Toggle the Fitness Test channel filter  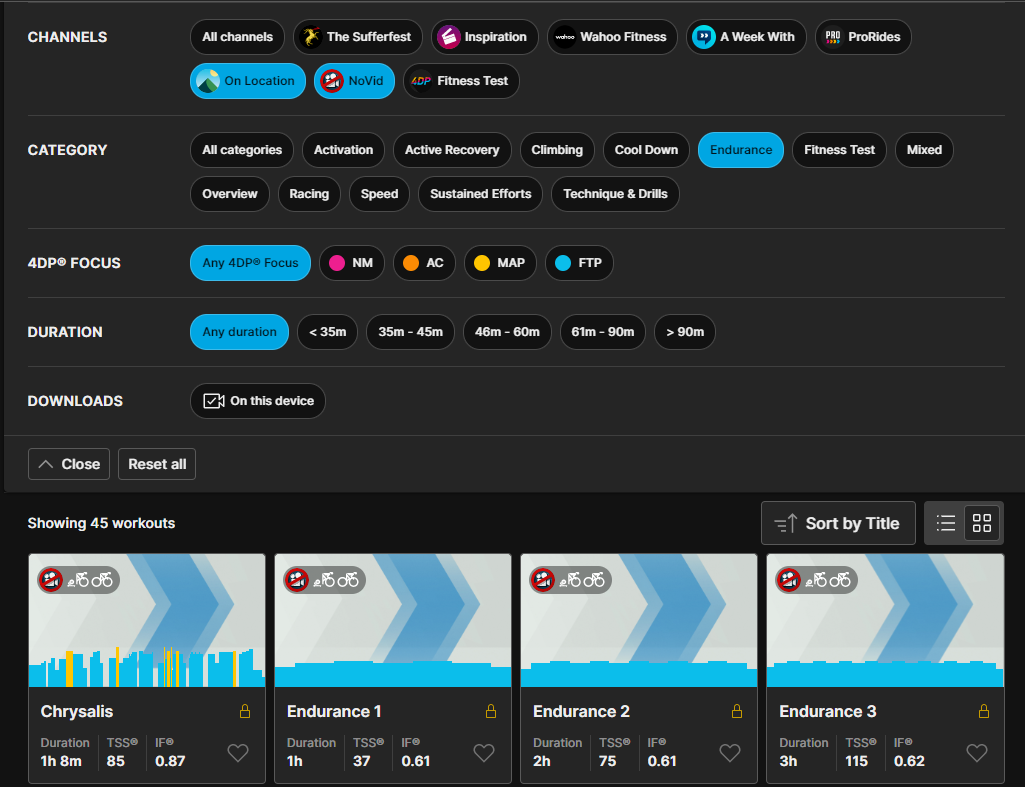click(461, 81)
